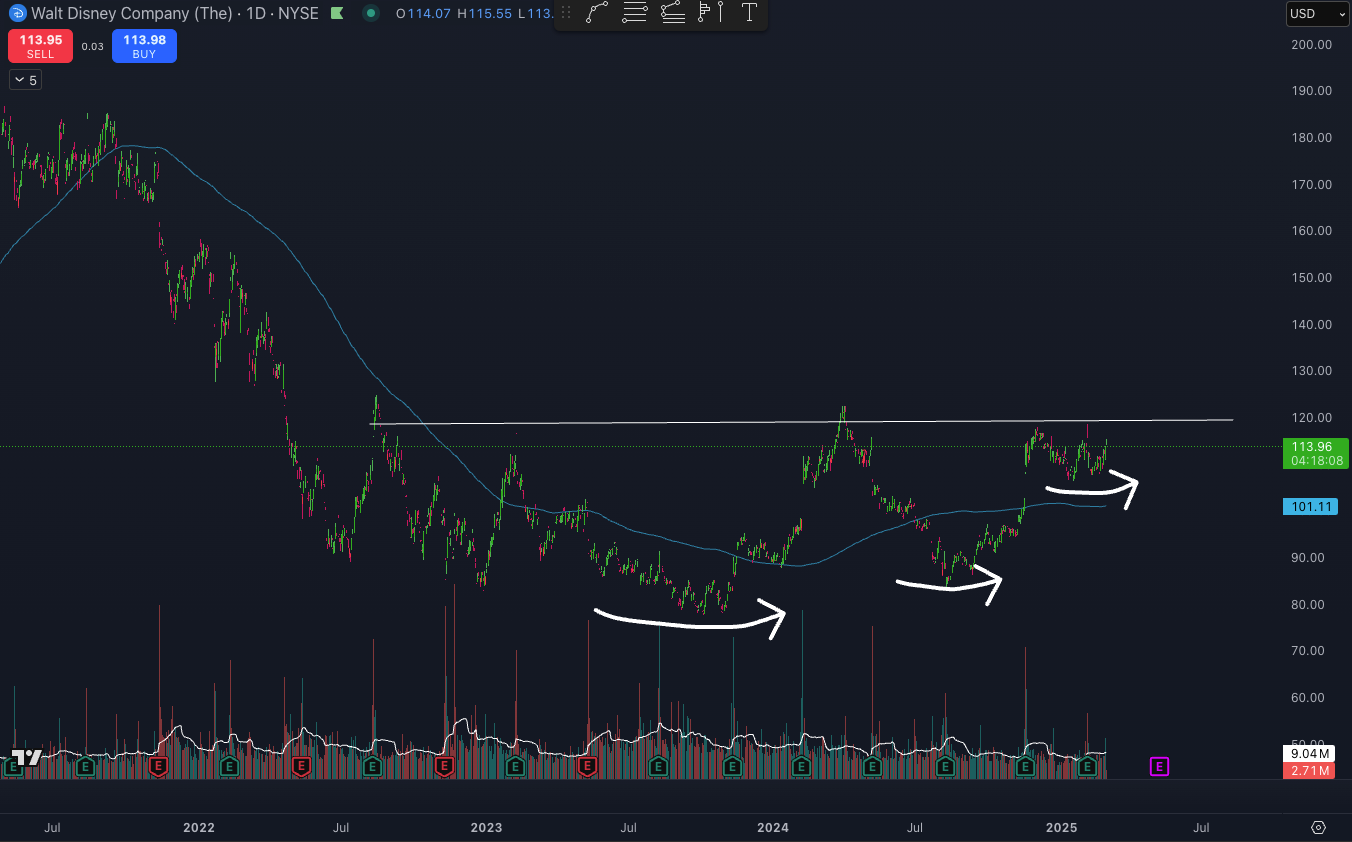Toggle the purple E earnings marker
This screenshot has height=842, width=1352.
coord(1158,766)
